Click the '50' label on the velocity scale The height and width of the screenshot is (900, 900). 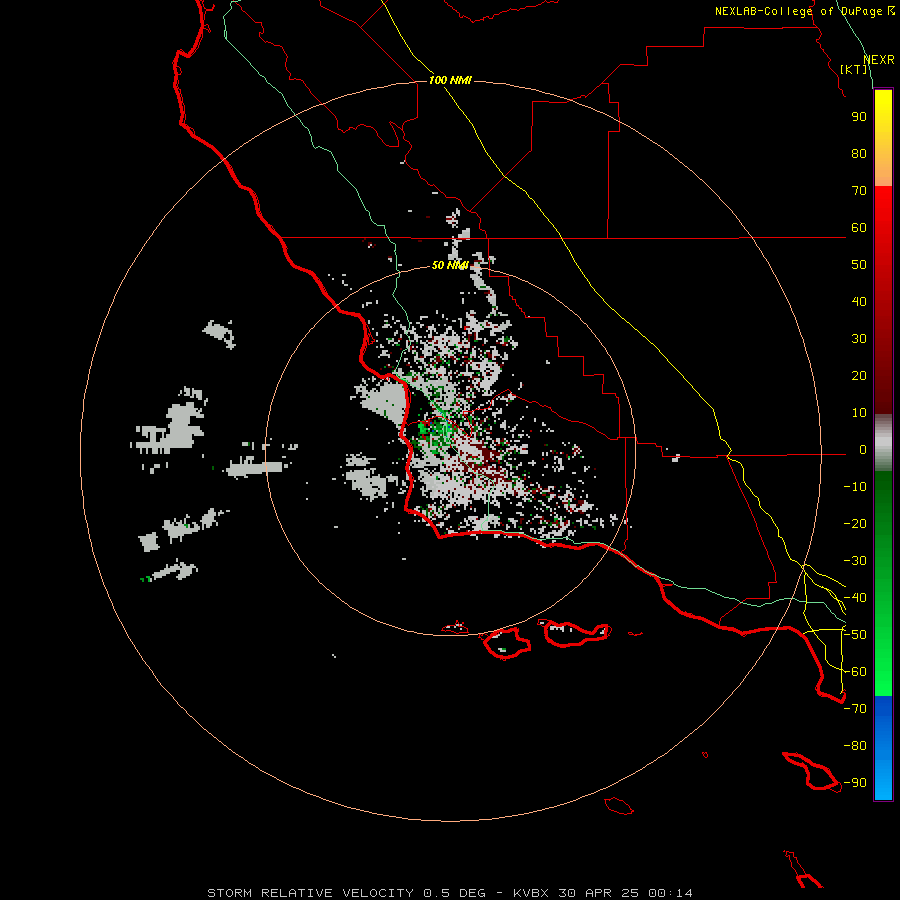tap(859, 265)
